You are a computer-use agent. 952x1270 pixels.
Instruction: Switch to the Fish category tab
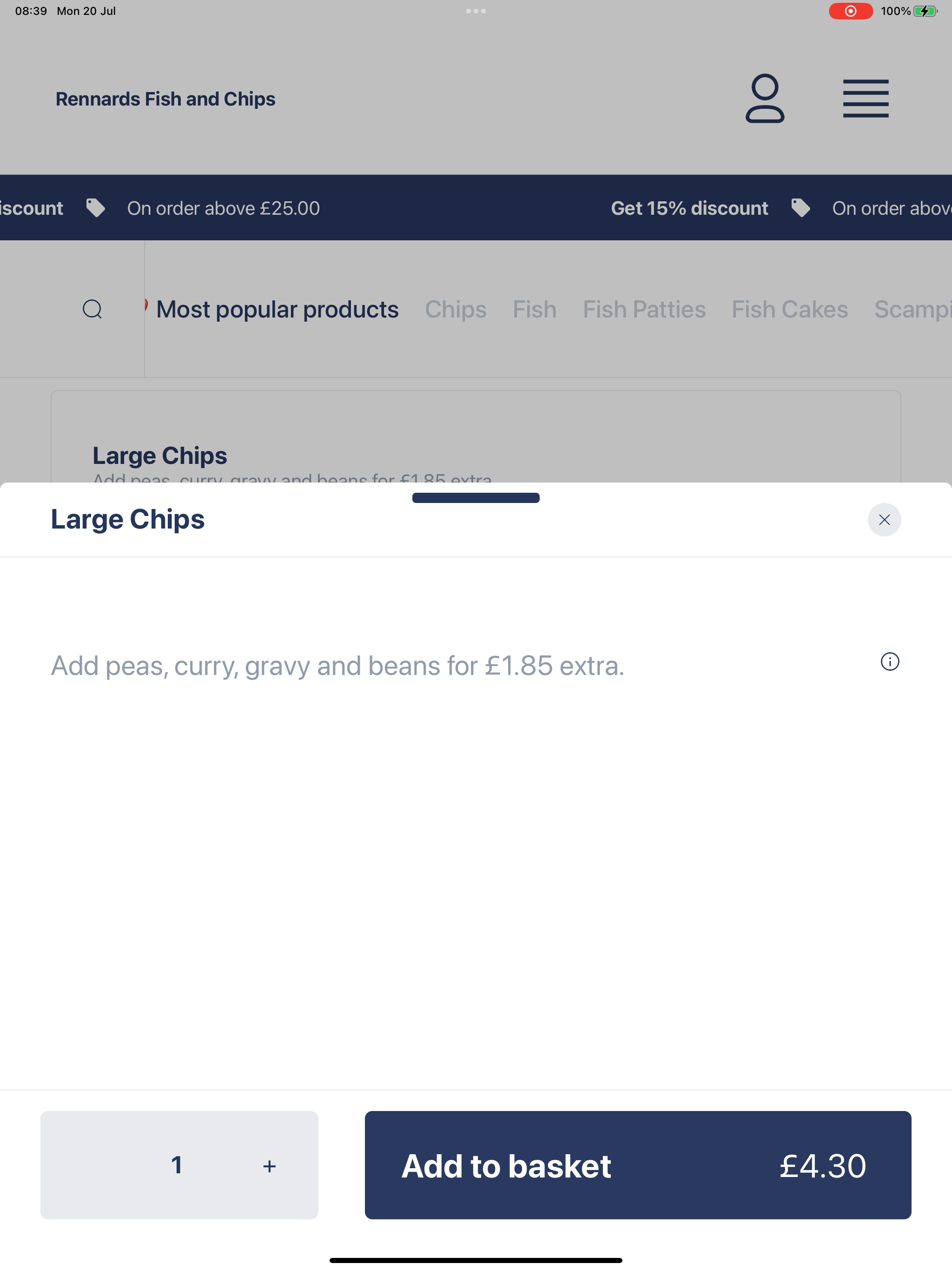coord(534,310)
